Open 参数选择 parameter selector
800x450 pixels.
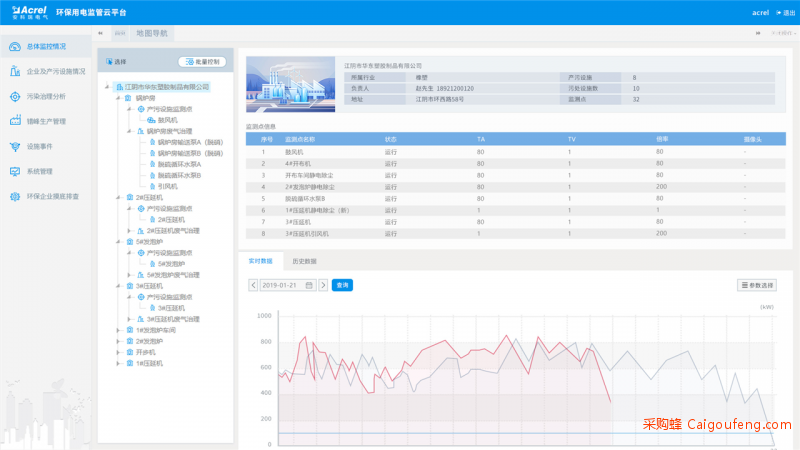(757, 285)
